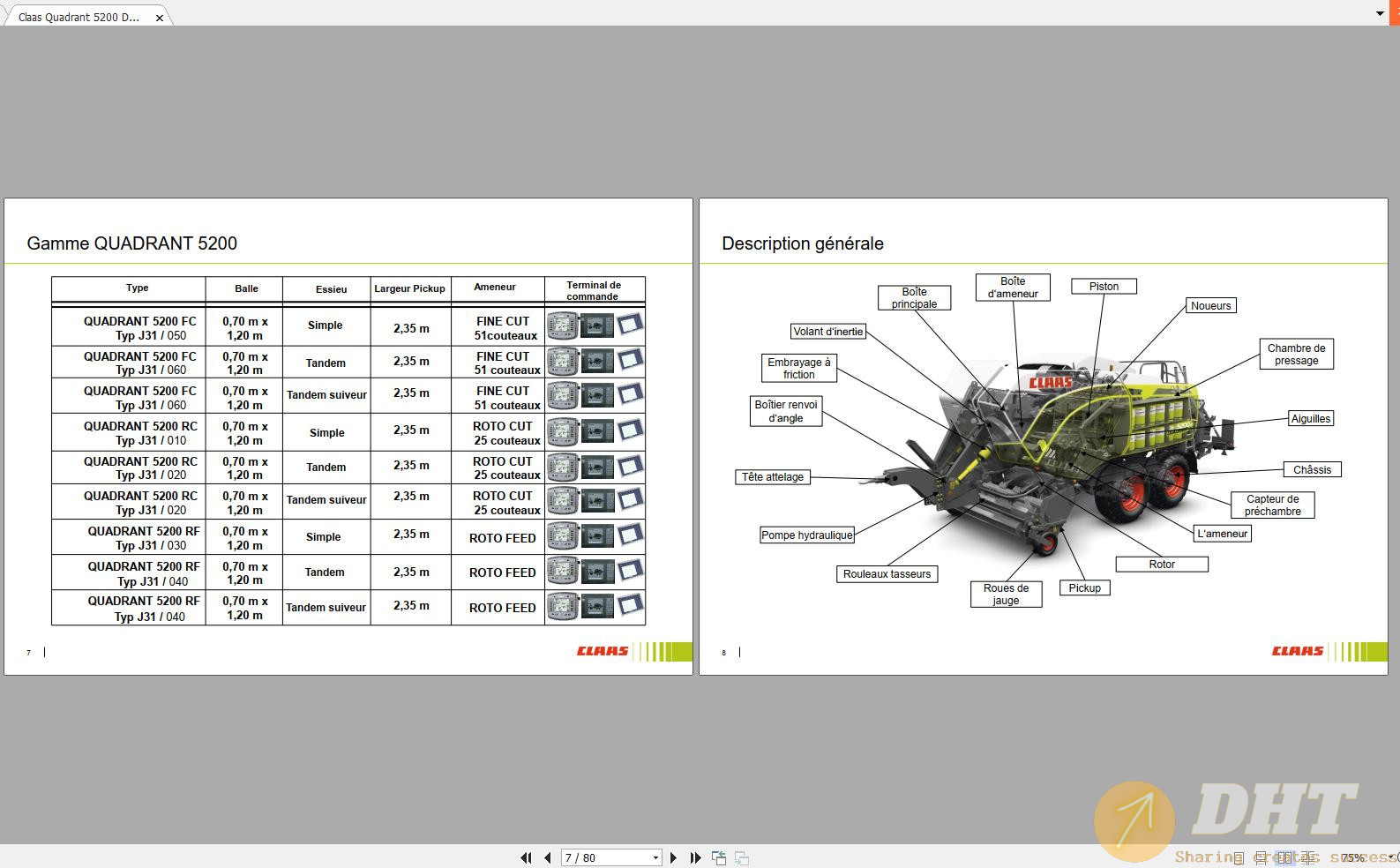
Task: Jump to the last page
Action: 695,857
